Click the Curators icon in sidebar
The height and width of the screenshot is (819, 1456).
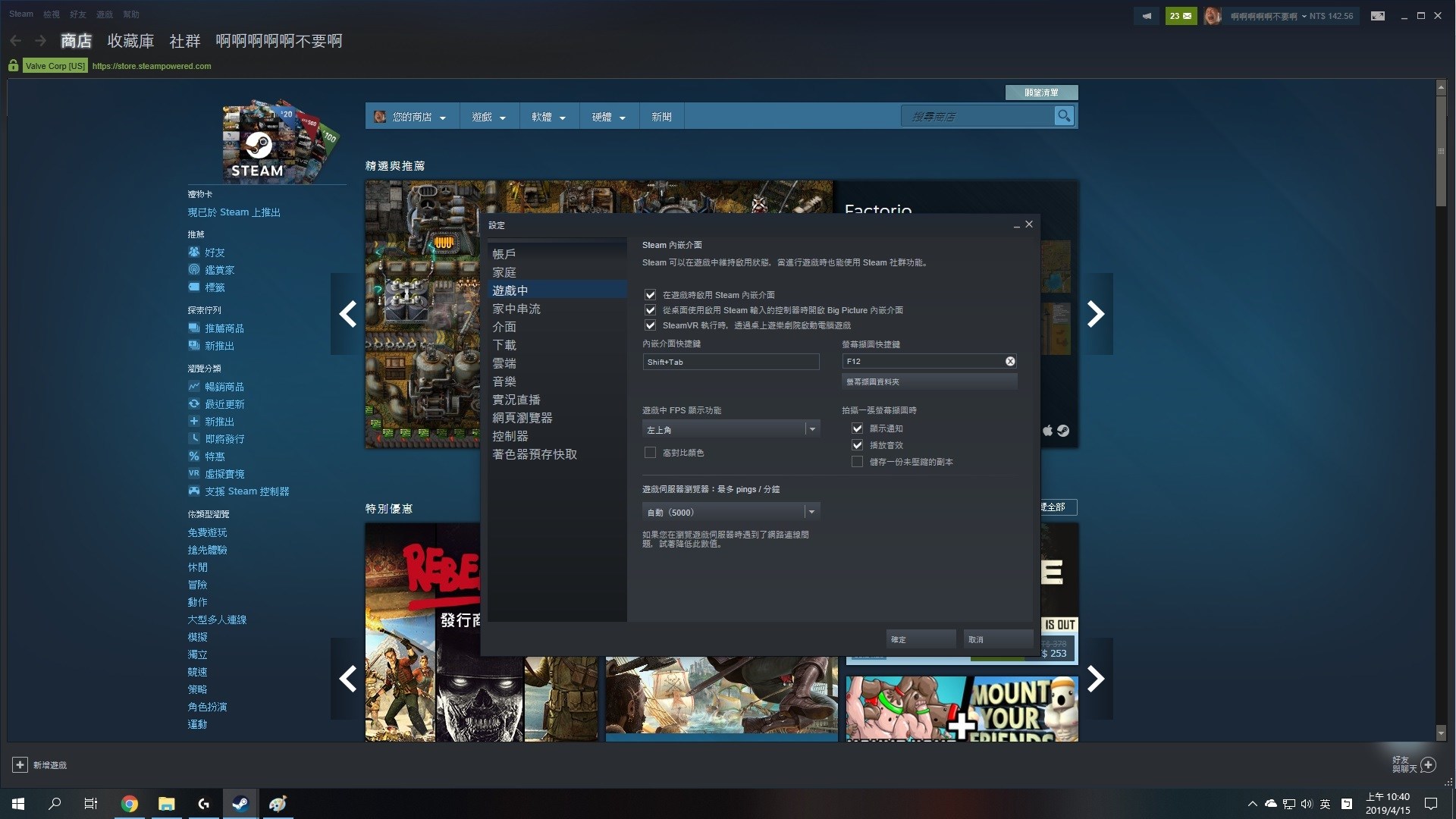coord(194,270)
